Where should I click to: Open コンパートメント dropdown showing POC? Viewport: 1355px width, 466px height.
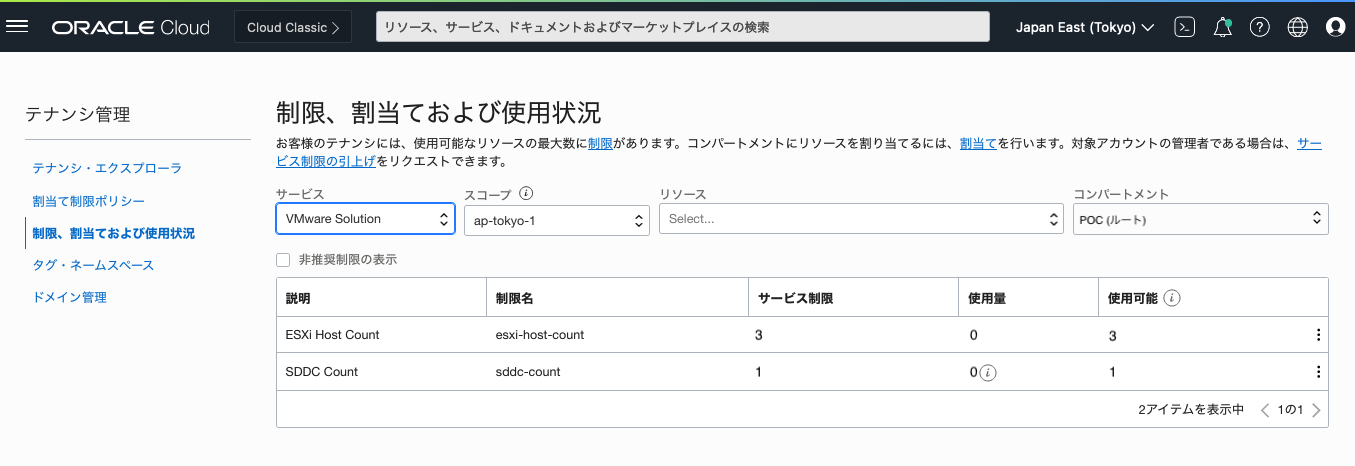point(1200,219)
